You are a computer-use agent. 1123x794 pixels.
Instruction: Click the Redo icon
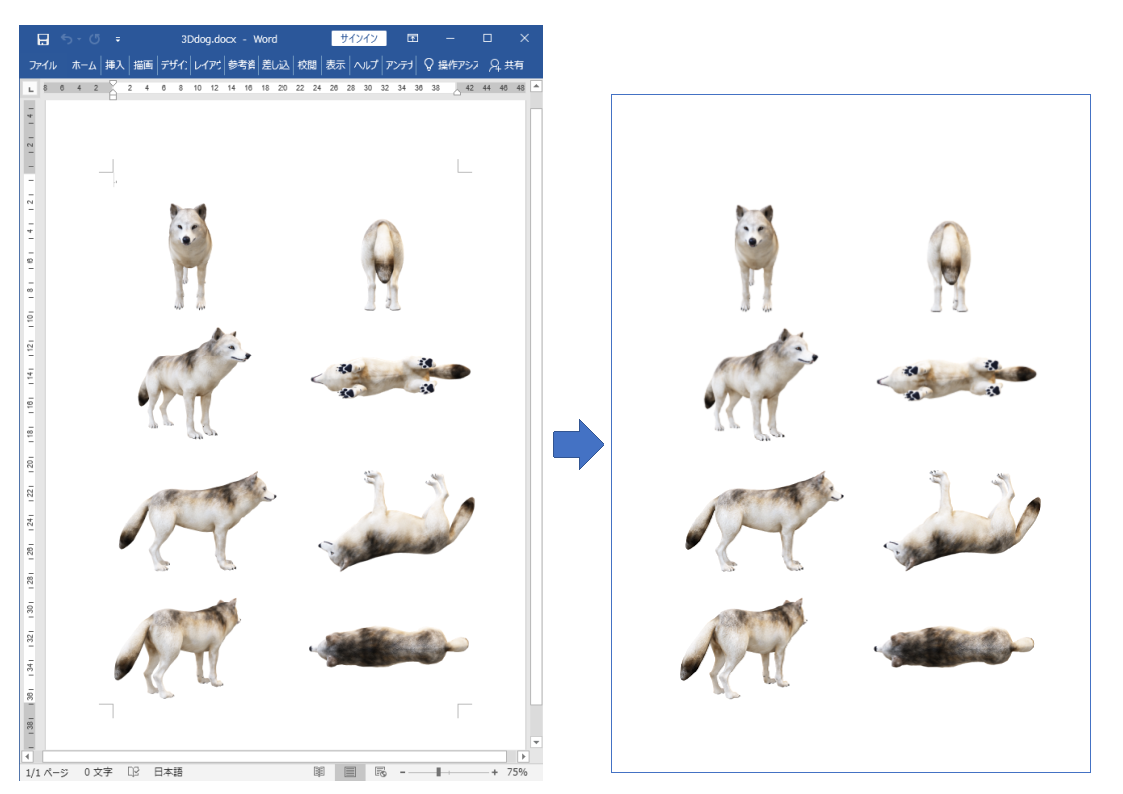pyautogui.click(x=94, y=38)
